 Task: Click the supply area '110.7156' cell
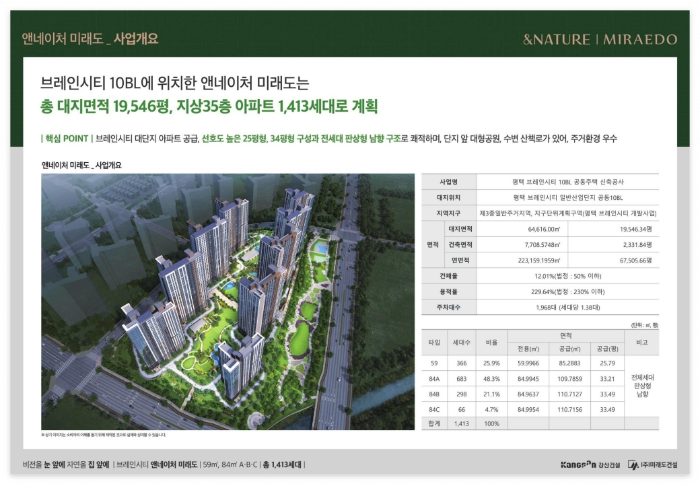[x=569, y=409]
